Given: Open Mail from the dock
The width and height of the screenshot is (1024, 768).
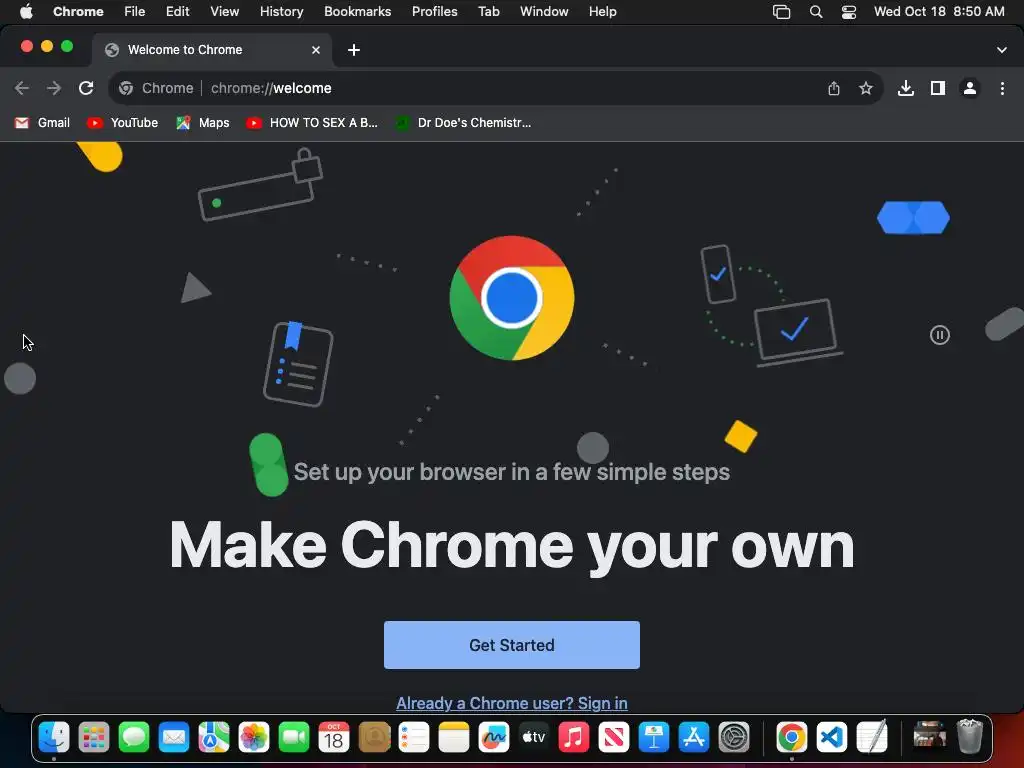Looking at the screenshot, I should (174, 738).
